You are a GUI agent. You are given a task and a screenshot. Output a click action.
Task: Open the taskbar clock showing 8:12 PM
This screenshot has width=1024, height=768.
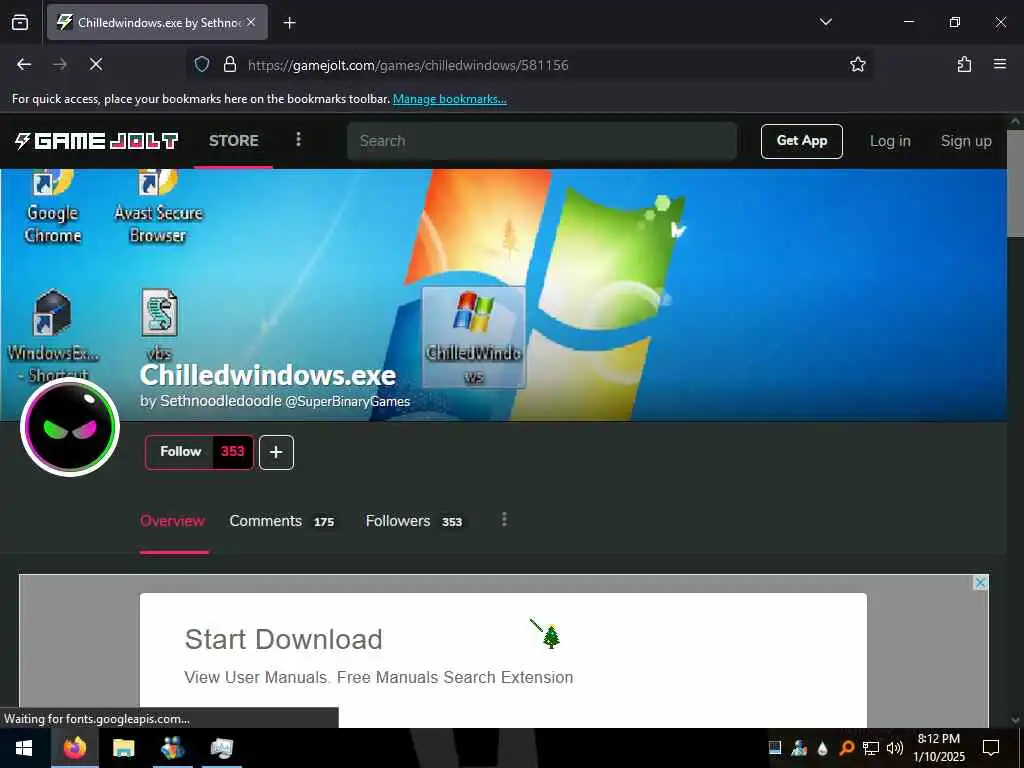point(938,748)
